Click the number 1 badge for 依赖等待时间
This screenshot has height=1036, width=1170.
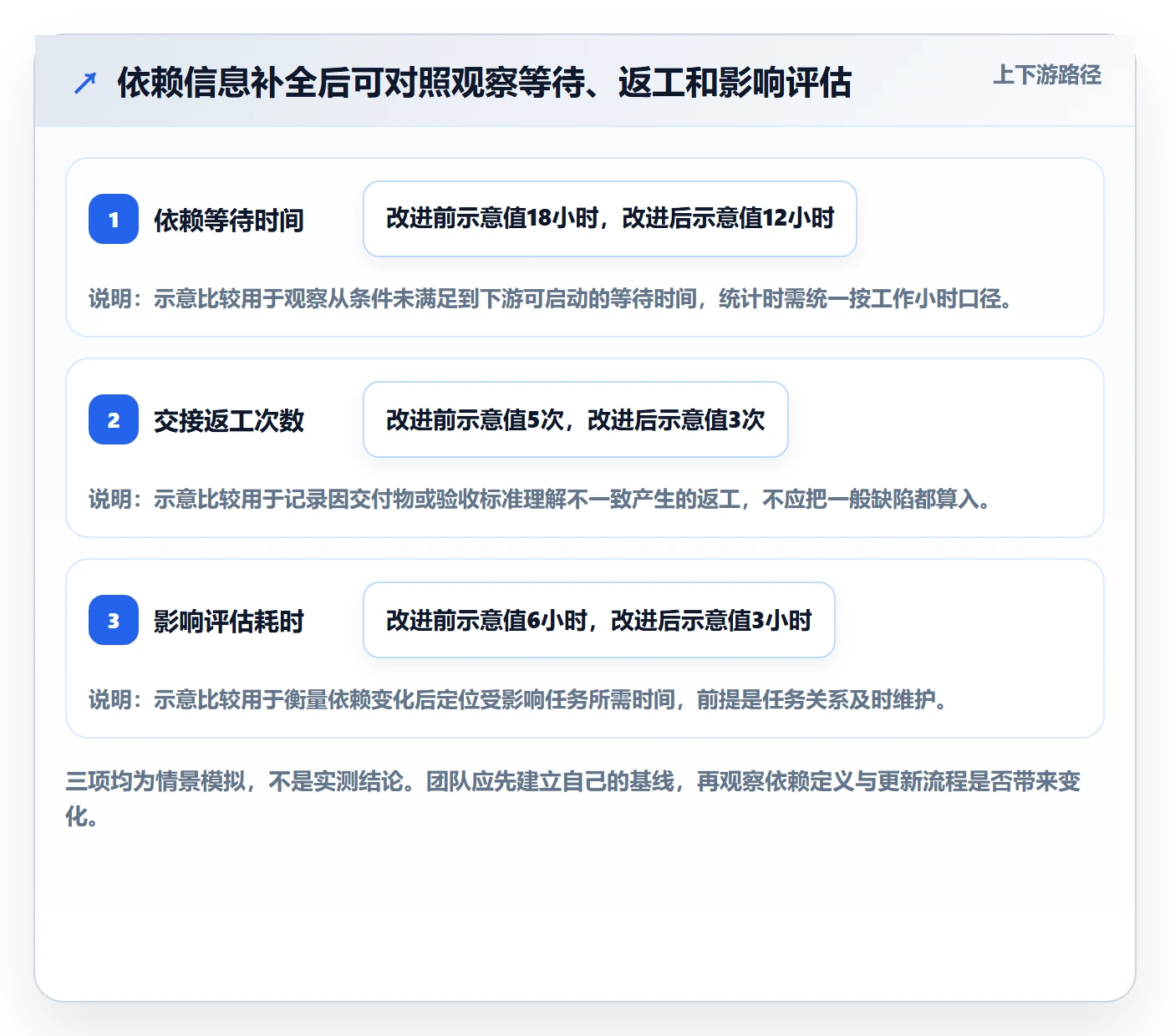pyautogui.click(x=114, y=219)
